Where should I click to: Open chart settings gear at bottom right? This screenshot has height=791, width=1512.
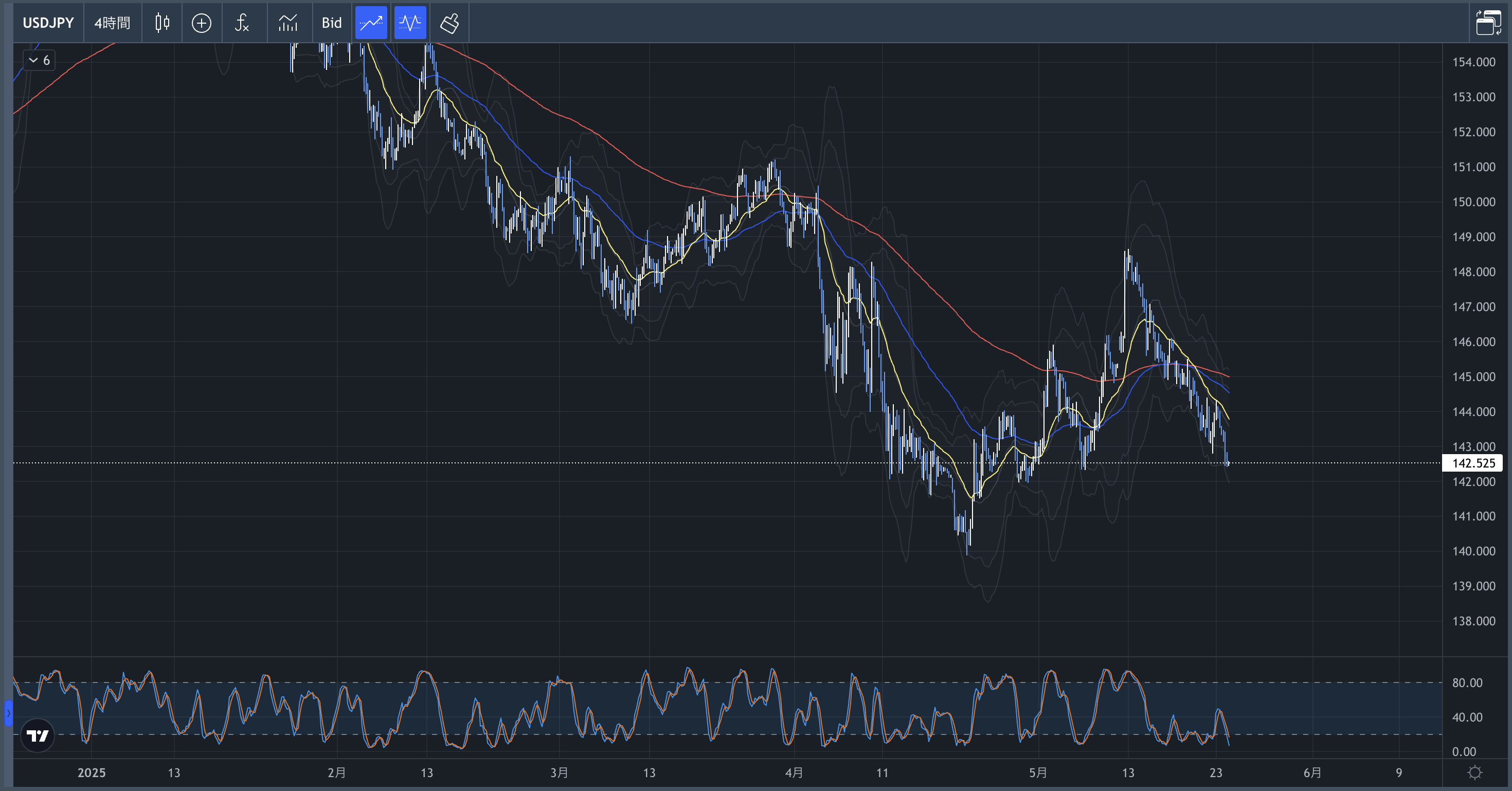pos(1474,772)
